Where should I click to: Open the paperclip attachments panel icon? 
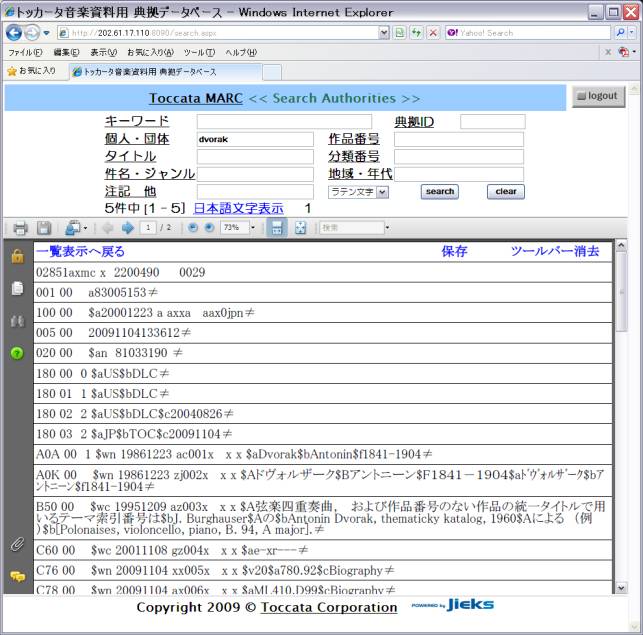(x=17, y=544)
